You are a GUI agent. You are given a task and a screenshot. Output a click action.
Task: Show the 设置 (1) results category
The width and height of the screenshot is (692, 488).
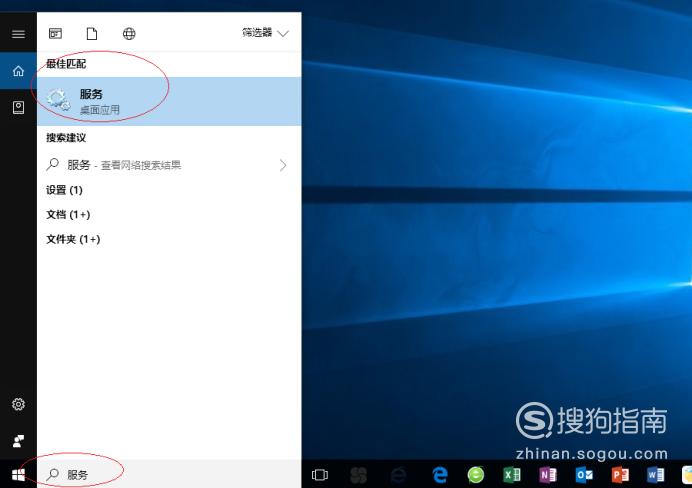pyautogui.click(x=64, y=190)
